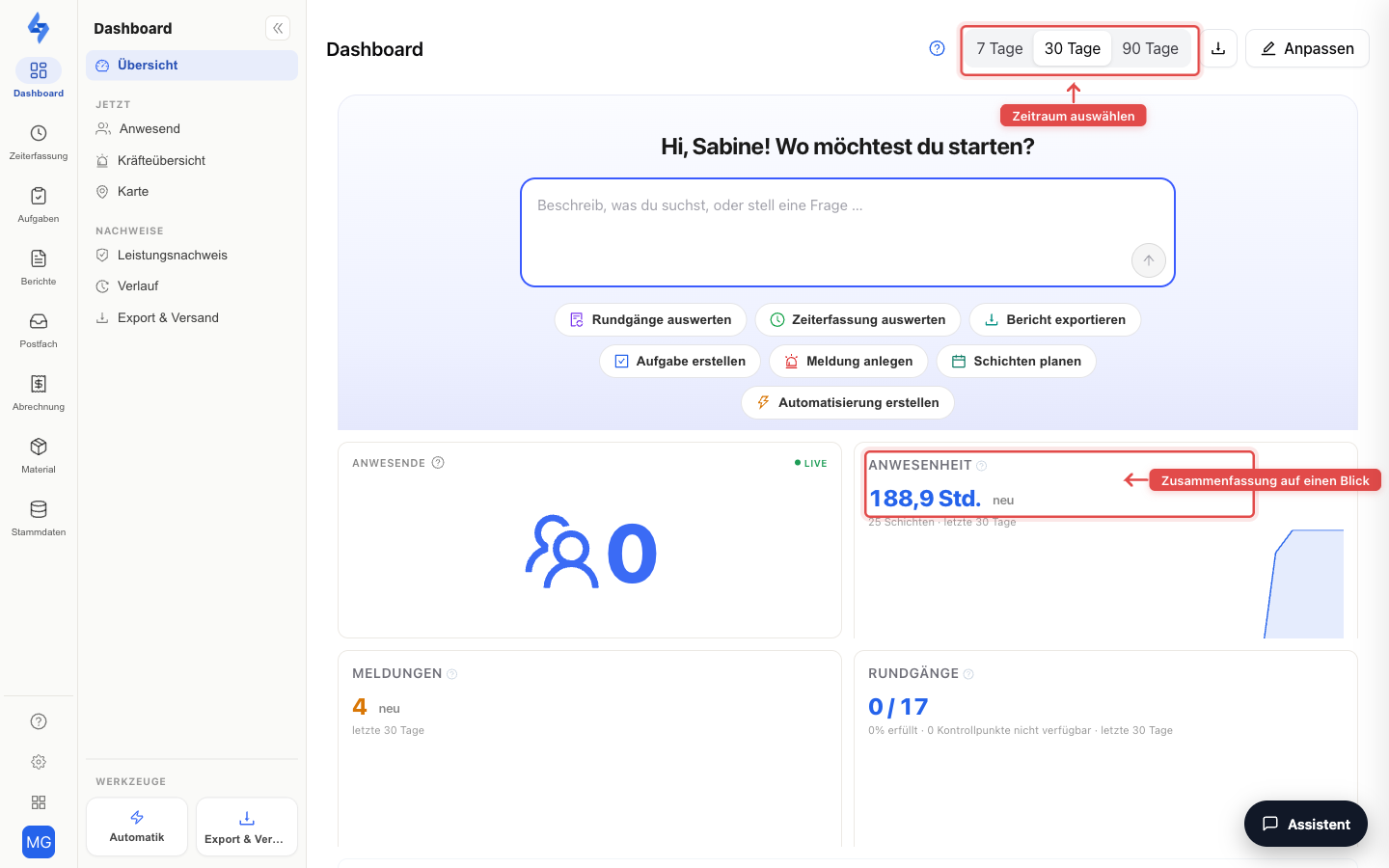Open the Assistent chat button
Viewport: 1389px width, 868px height.
click(x=1306, y=824)
